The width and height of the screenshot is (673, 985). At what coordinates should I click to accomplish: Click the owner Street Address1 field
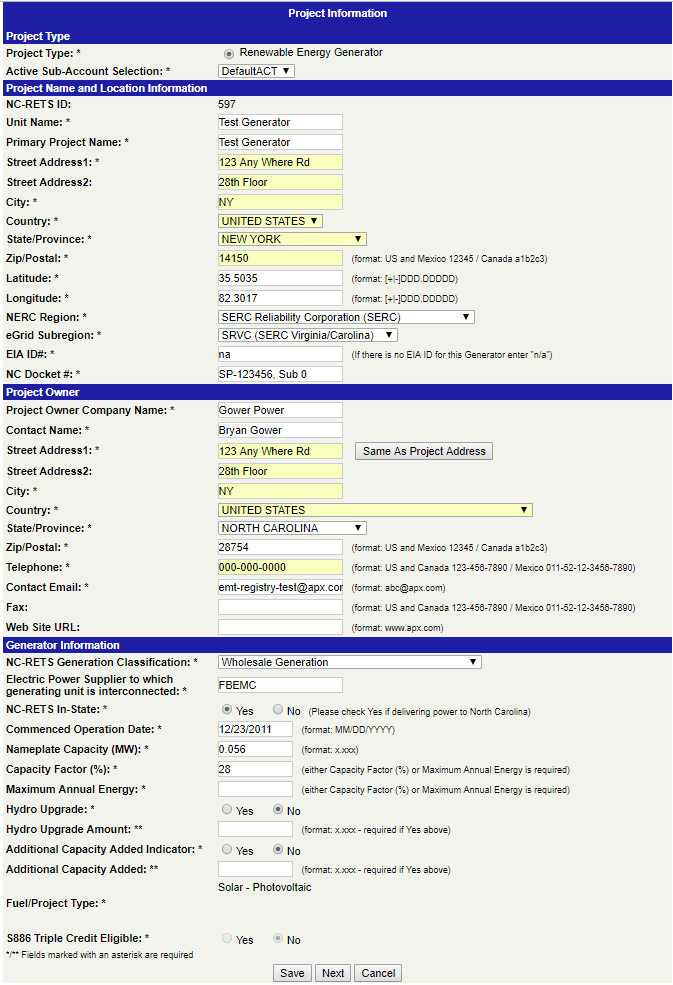click(x=280, y=451)
